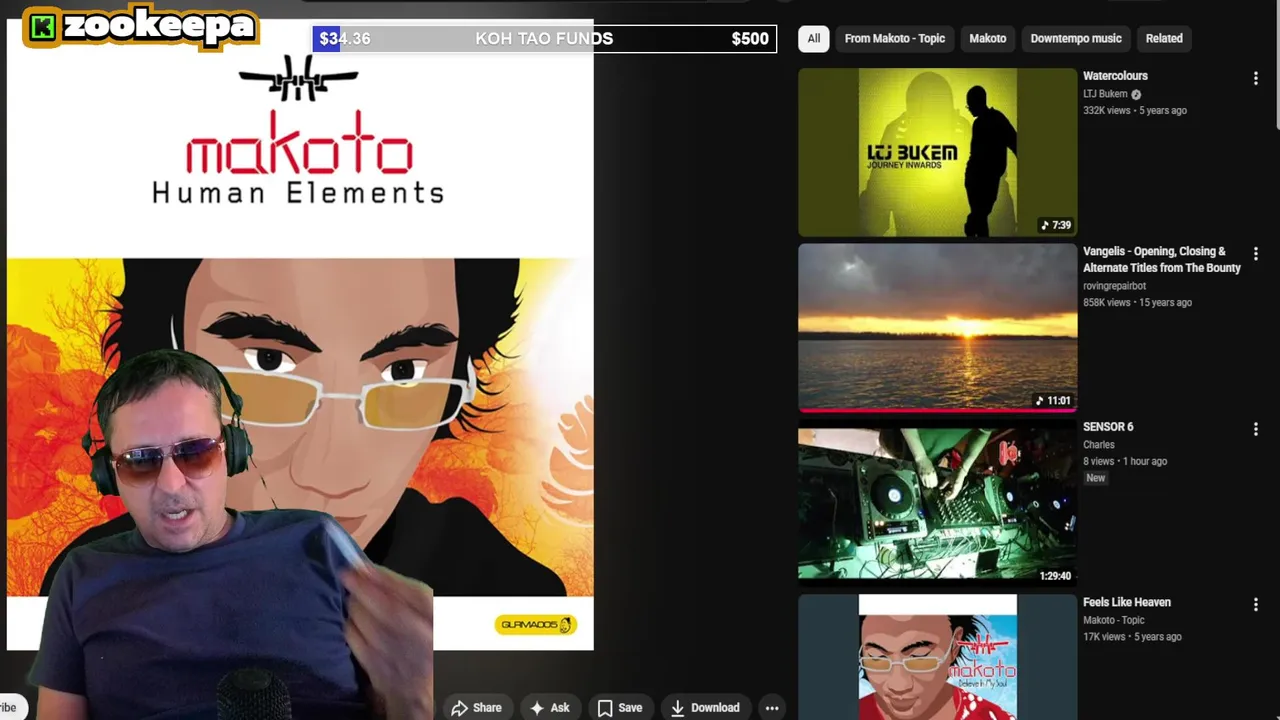The height and width of the screenshot is (720, 1280).
Task: Click the Download button
Action: (704, 708)
